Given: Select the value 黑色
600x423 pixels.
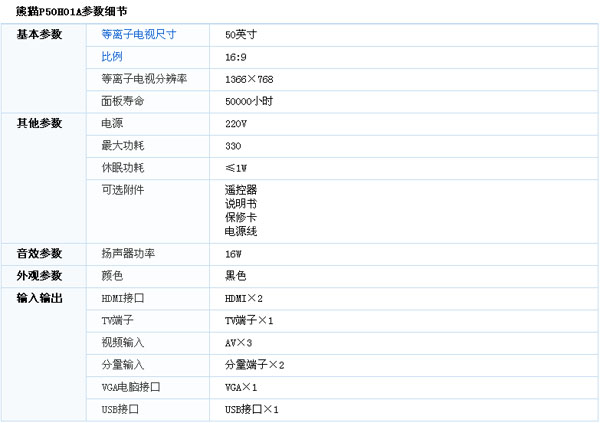Looking at the screenshot, I should coord(235,276).
